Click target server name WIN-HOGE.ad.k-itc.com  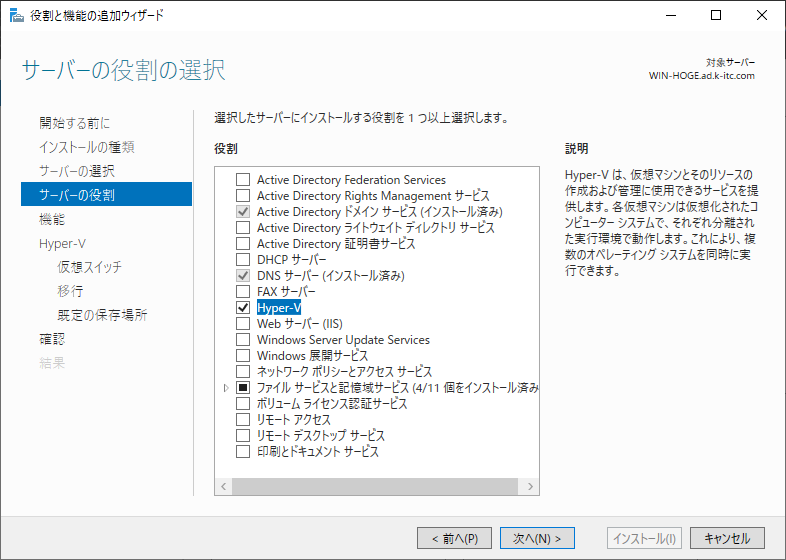[x=701, y=76]
